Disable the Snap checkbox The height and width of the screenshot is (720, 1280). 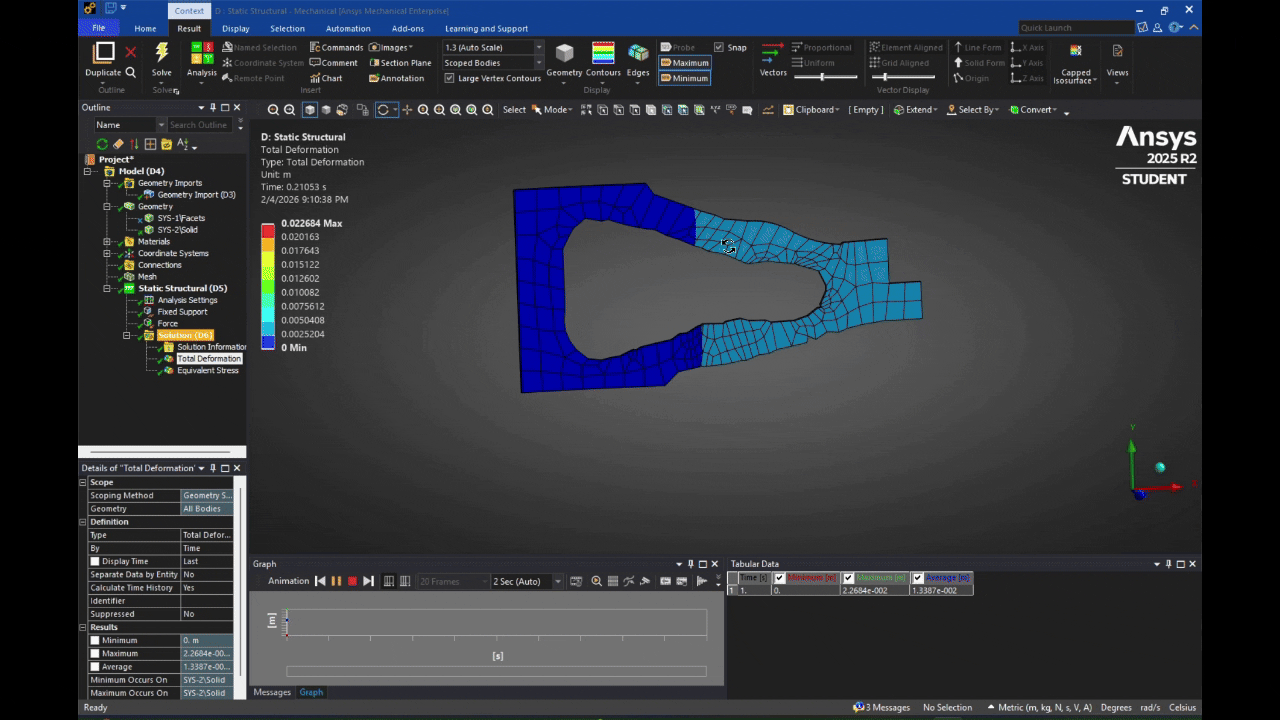pyautogui.click(x=721, y=47)
